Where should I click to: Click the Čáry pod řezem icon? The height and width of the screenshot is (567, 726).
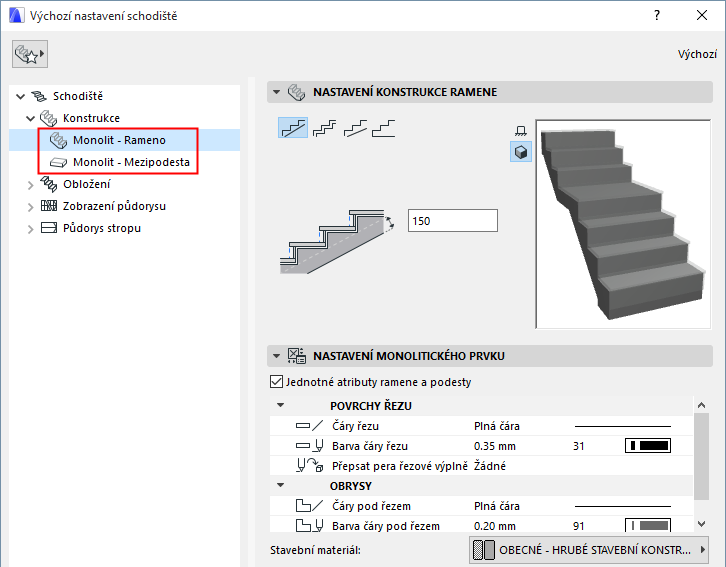[x=309, y=505]
